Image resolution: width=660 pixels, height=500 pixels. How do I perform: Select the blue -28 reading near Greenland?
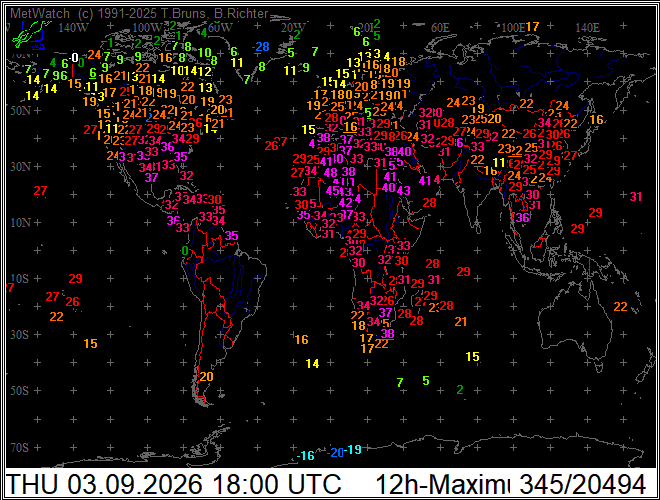point(261,47)
